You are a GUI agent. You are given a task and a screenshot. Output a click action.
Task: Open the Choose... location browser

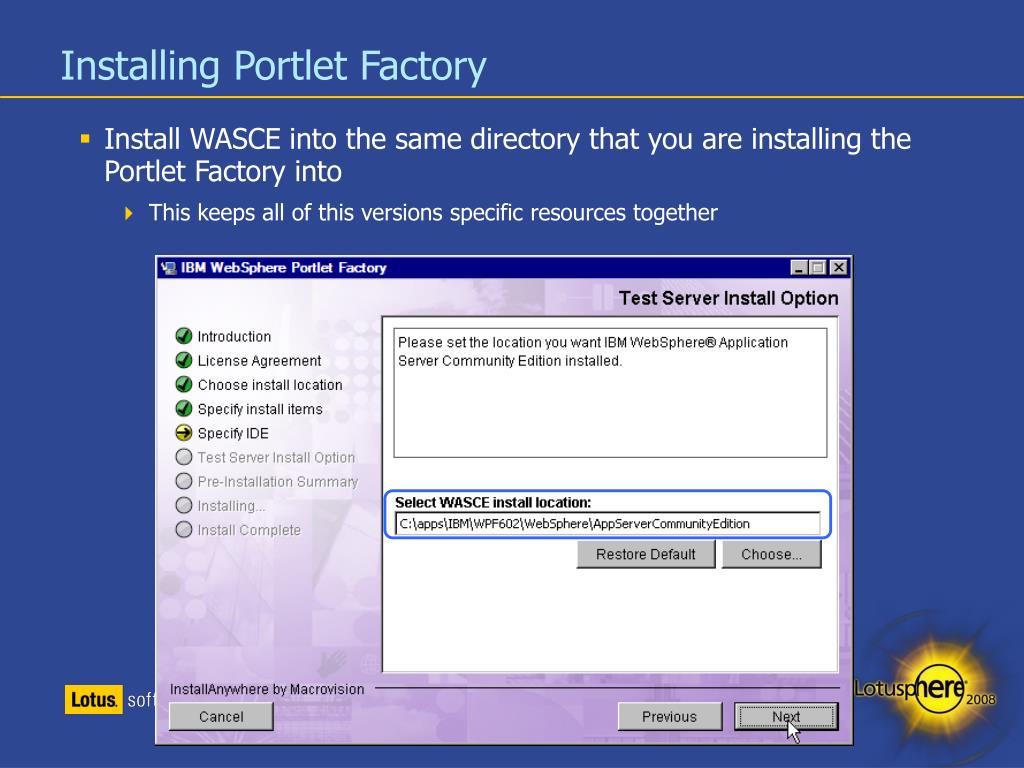pos(771,554)
